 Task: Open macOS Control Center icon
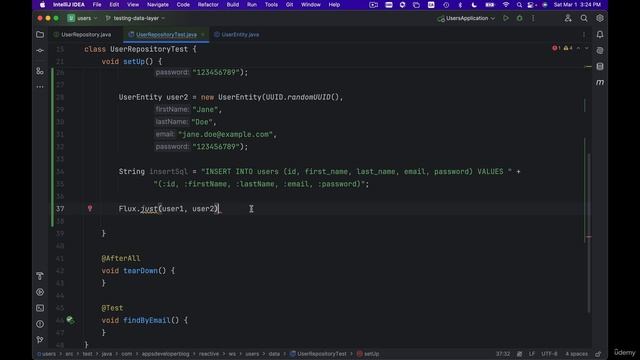click(x=531, y=4)
